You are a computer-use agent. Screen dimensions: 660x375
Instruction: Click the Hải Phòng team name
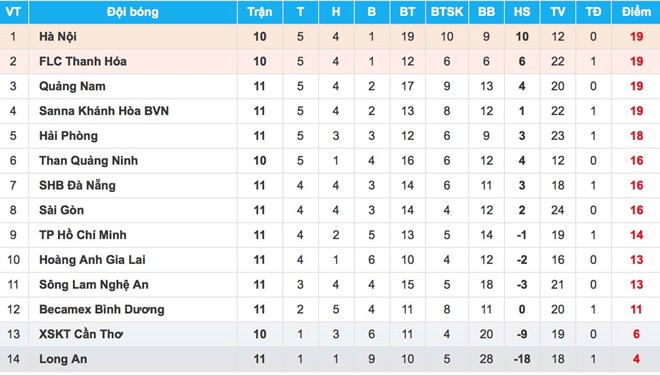pos(68,136)
